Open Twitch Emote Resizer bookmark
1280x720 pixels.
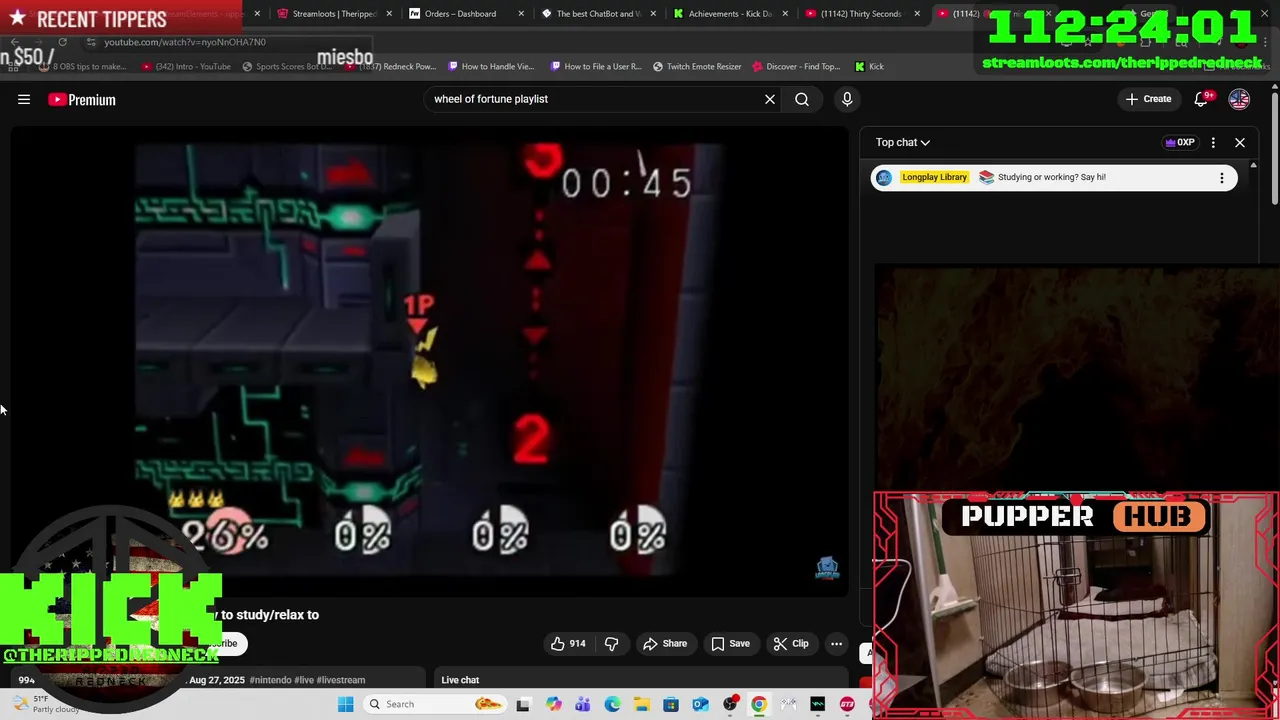point(697,67)
